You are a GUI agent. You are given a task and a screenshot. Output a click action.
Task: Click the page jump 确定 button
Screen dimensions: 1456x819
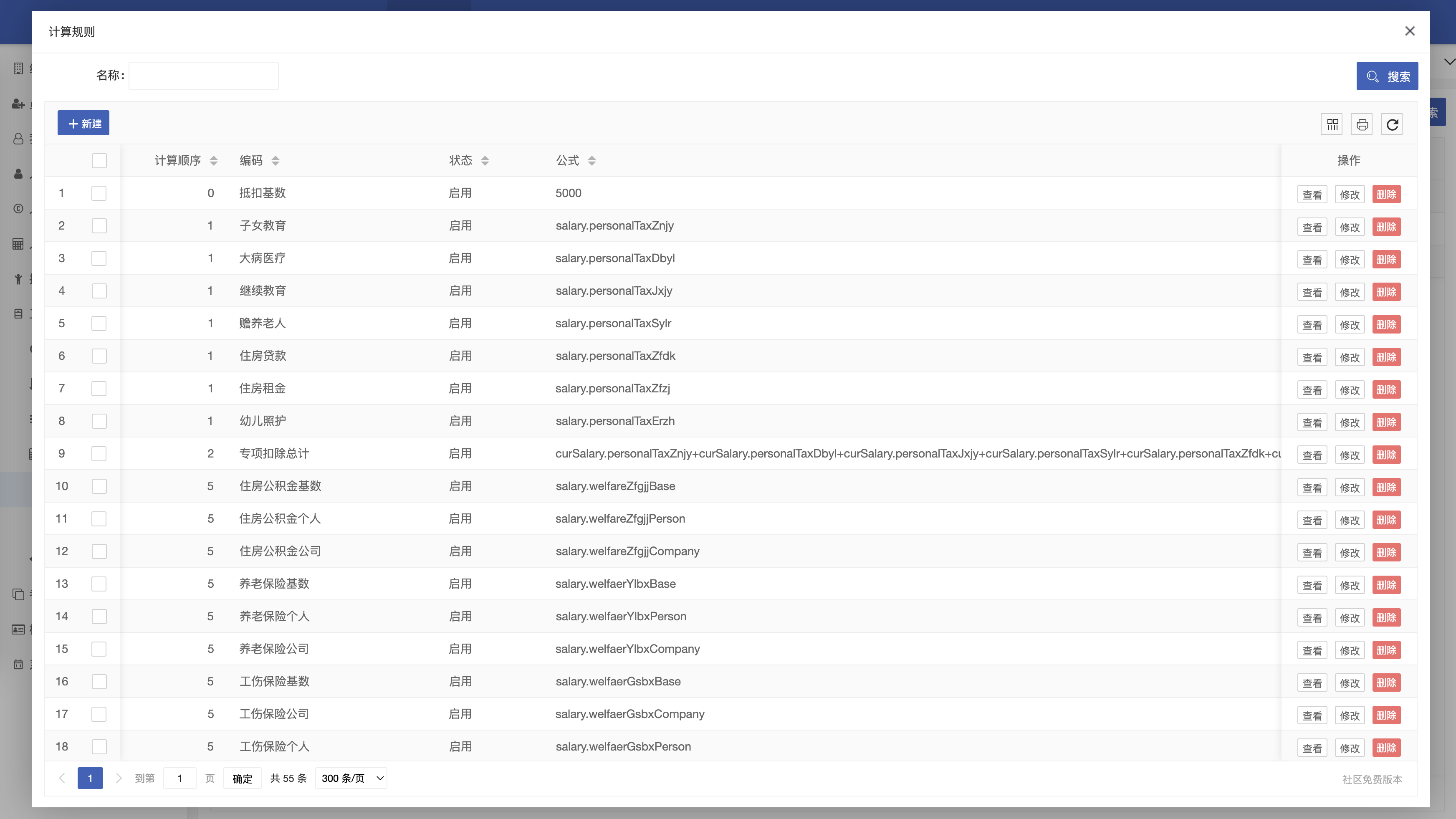243,779
